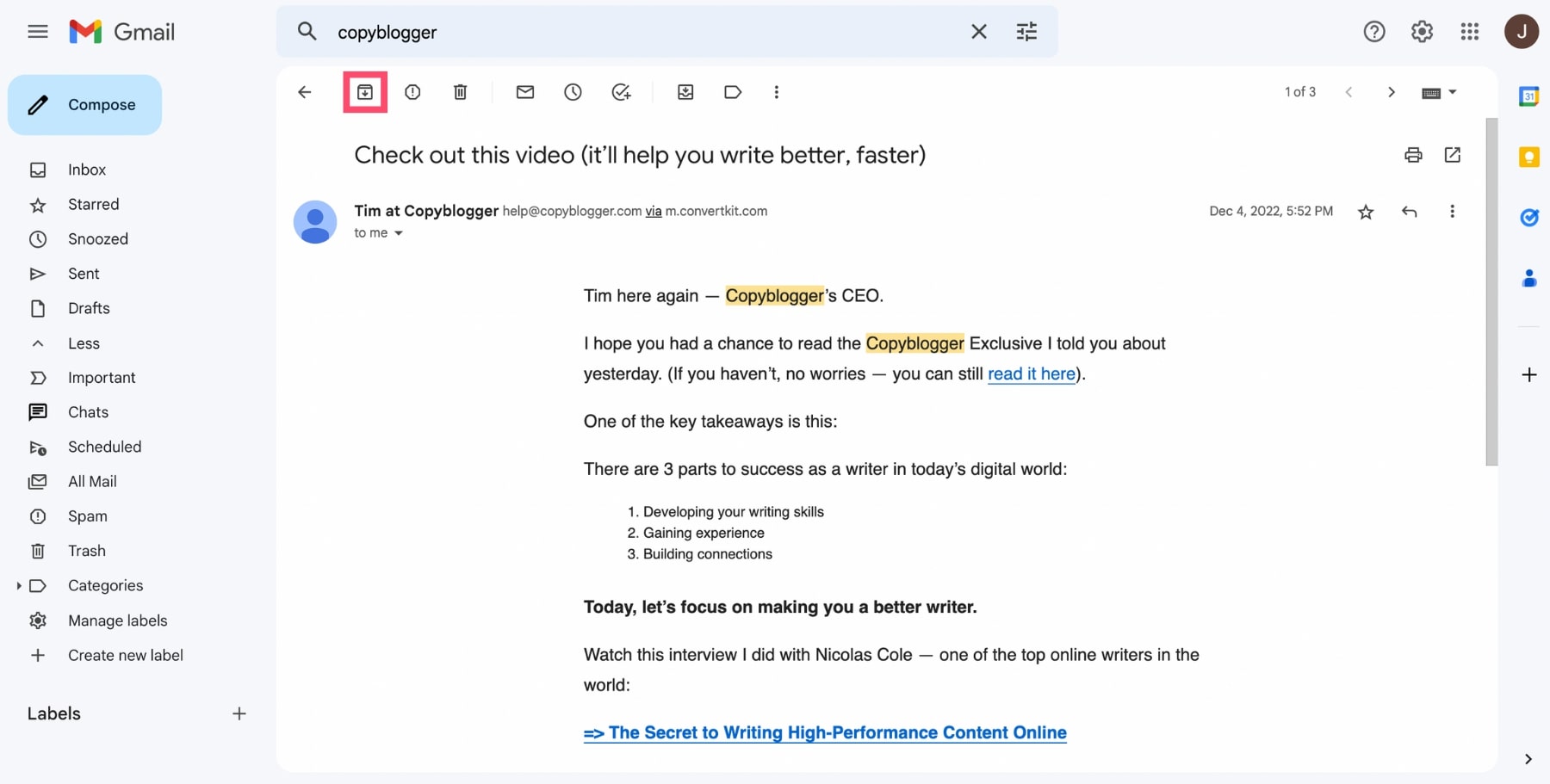
Task: Expand Categories in the sidebar
Action: coord(19,585)
